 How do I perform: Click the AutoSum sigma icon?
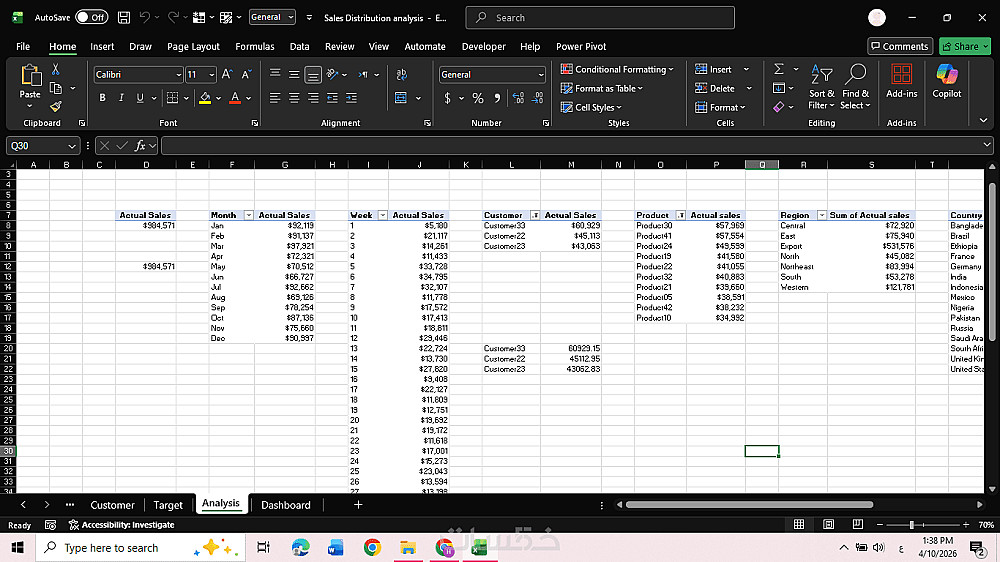(x=779, y=69)
